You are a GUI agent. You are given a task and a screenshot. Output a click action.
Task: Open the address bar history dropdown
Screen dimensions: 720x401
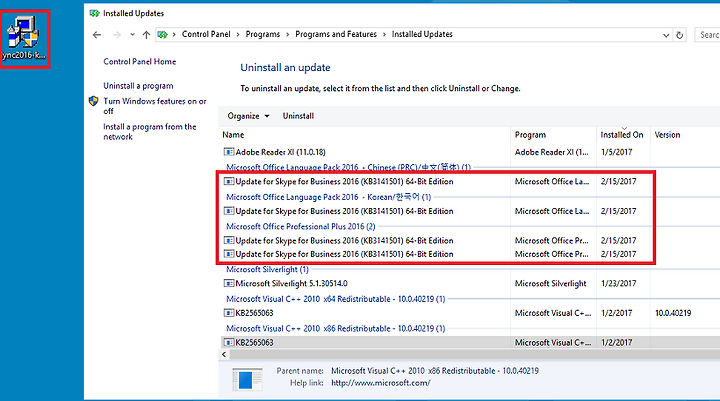tap(666, 35)
